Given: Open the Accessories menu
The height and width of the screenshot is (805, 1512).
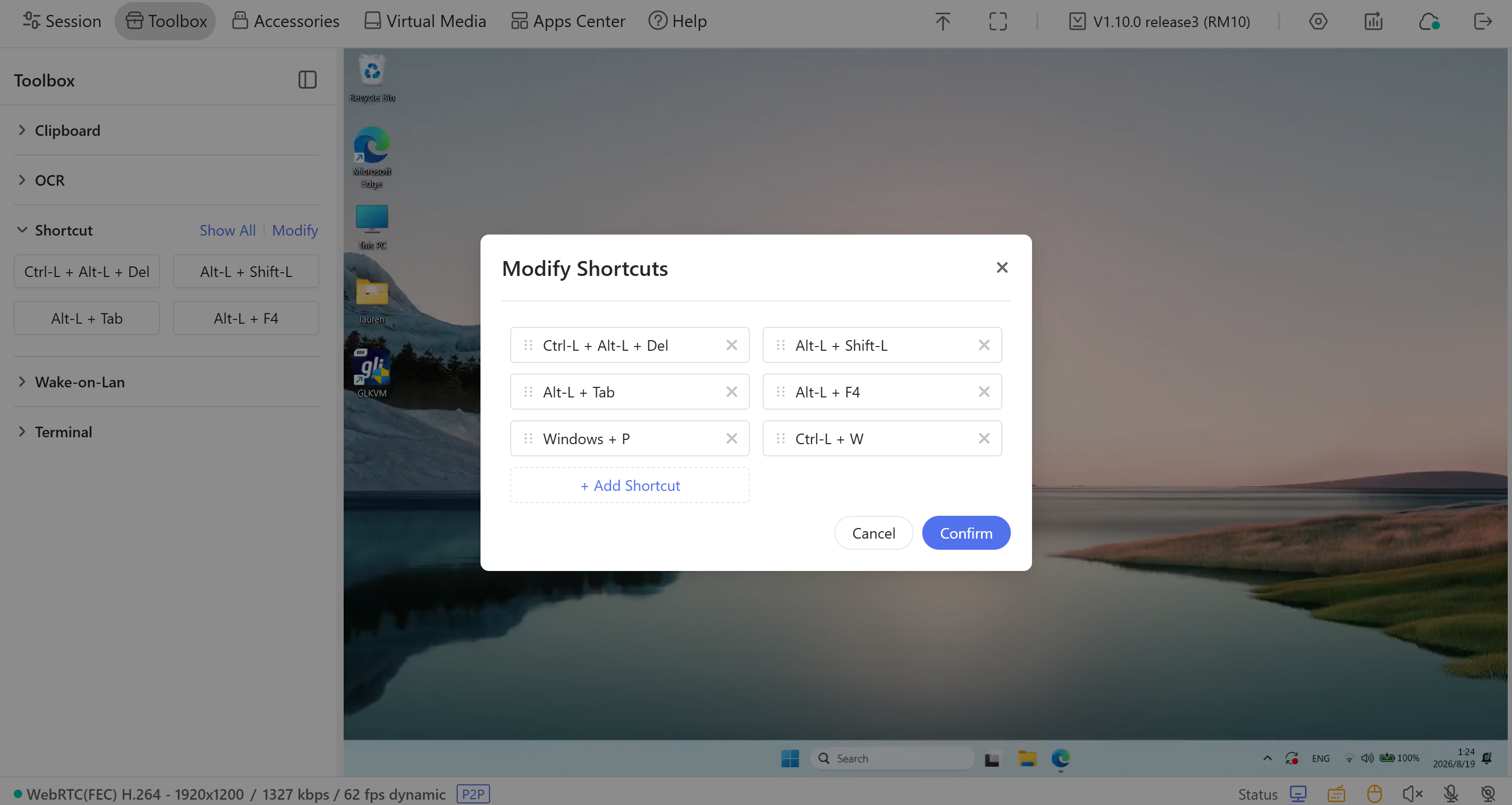Looking at the screenshot, I should pyautogui.click(x=285, y=21).
